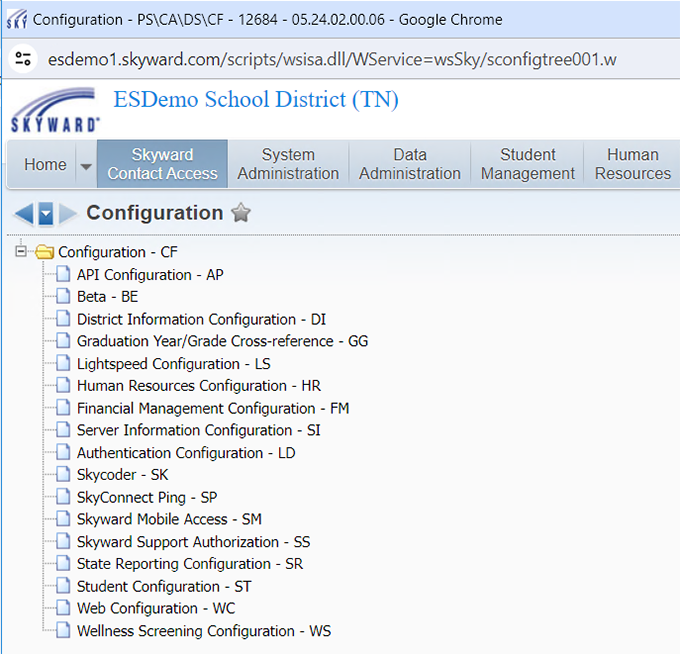Viewport: 680px width, 654px height.
Task: Collapse the Configuration - CF tree node
Action: pos(20,251)
